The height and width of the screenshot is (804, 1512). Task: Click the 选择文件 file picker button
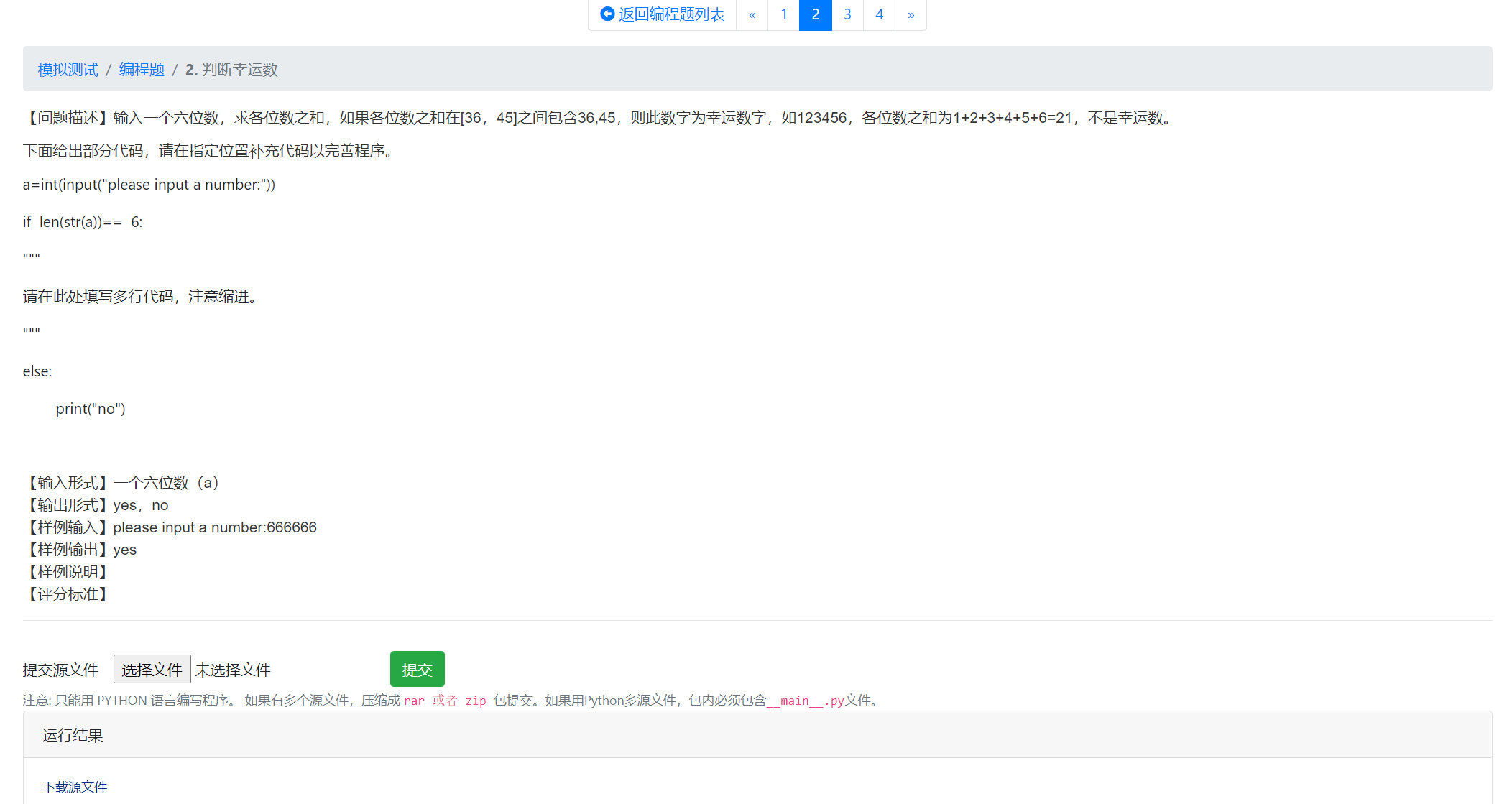click(152, 668)
